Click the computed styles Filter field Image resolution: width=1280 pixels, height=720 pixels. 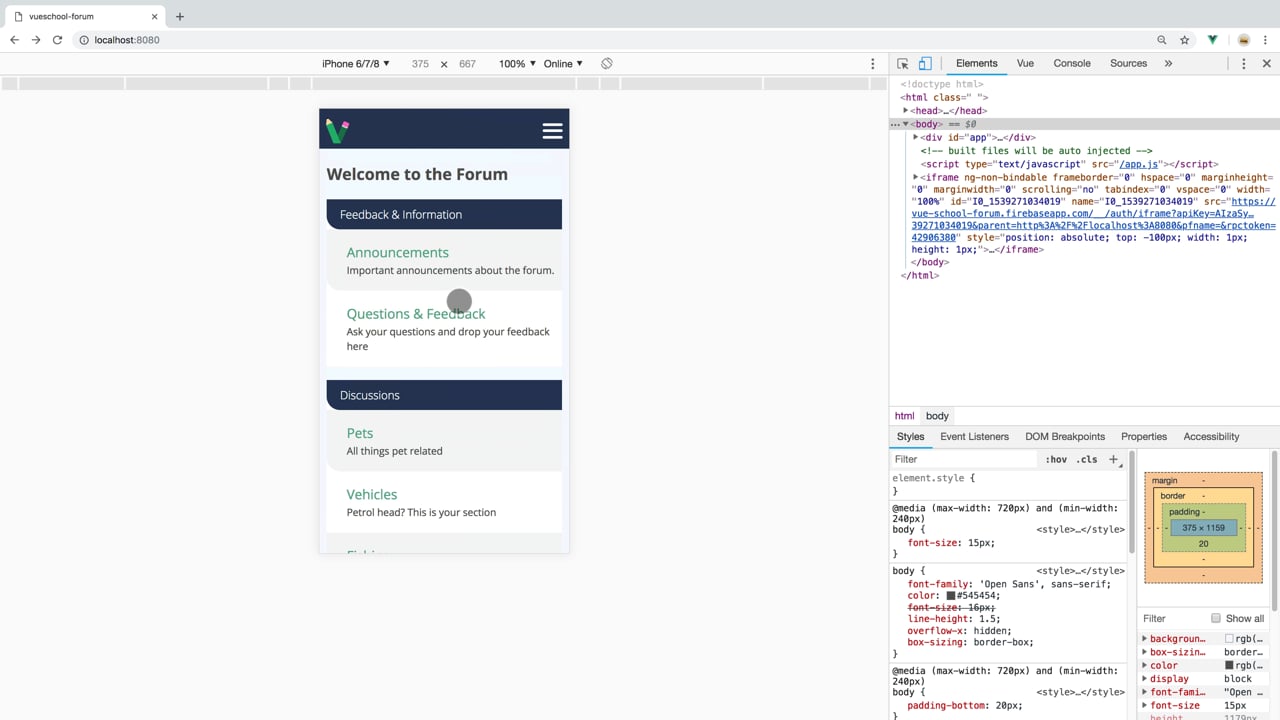[x=1172, y=618]
